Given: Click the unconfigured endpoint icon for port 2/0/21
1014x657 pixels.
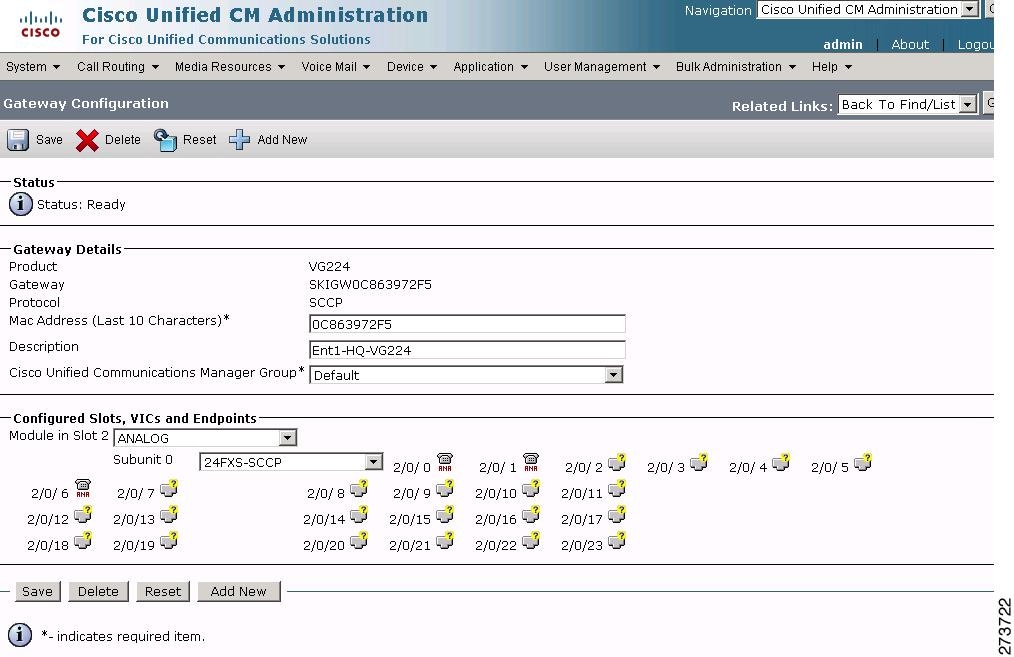Looking at the screenshot, I should 445,540.
